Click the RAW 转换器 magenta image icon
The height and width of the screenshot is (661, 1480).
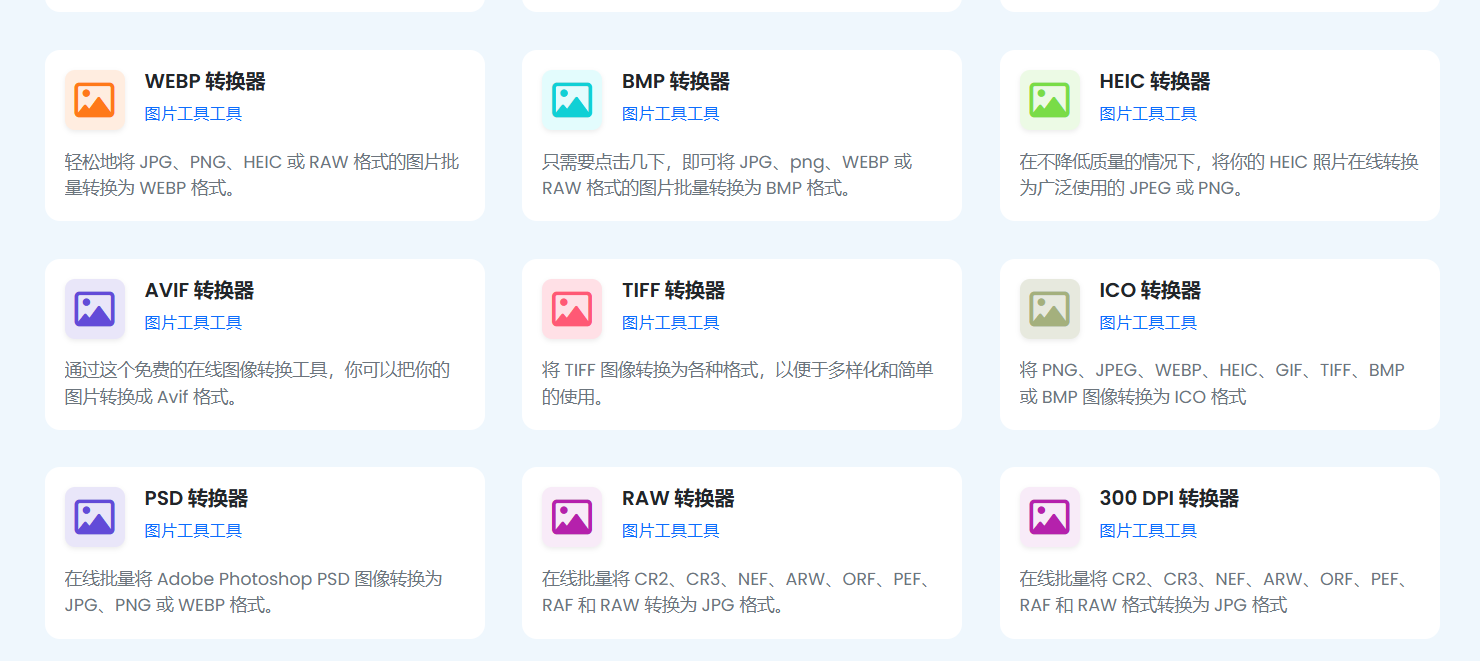pos(571,518)
